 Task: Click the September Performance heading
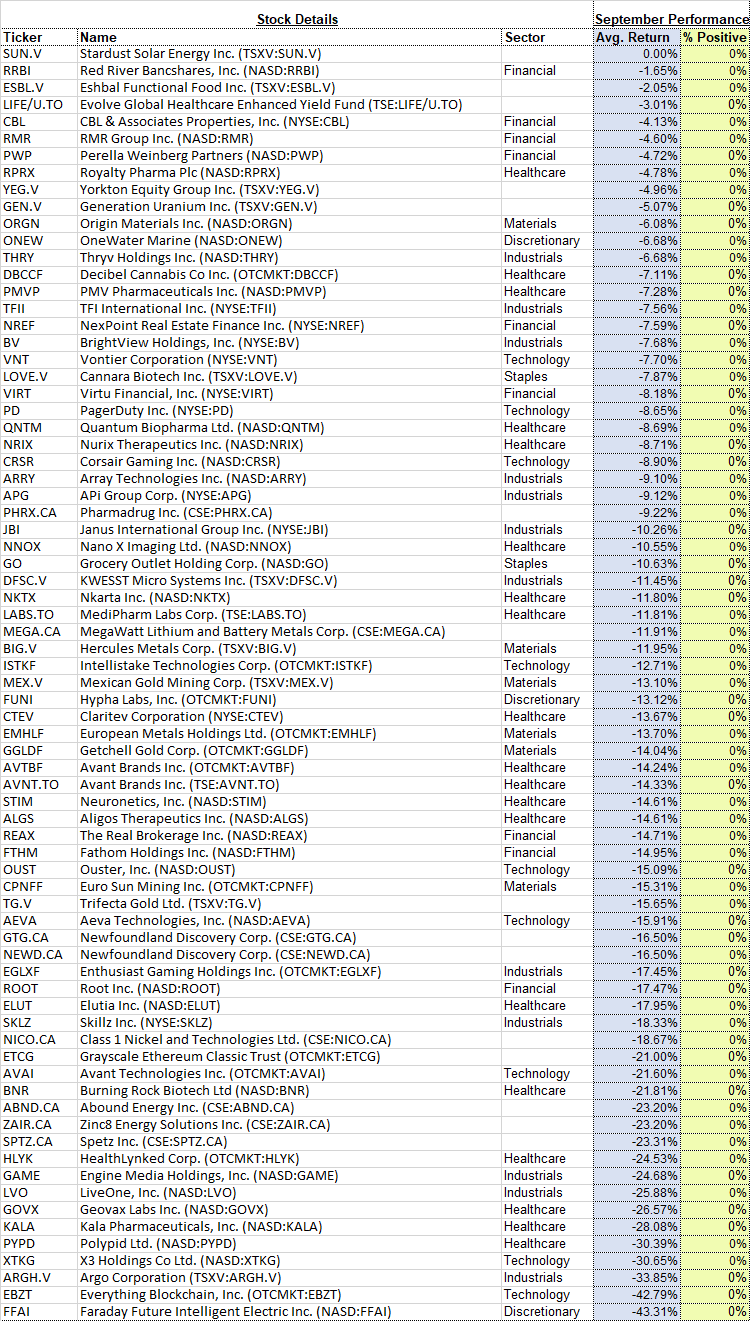pos(671,19)
